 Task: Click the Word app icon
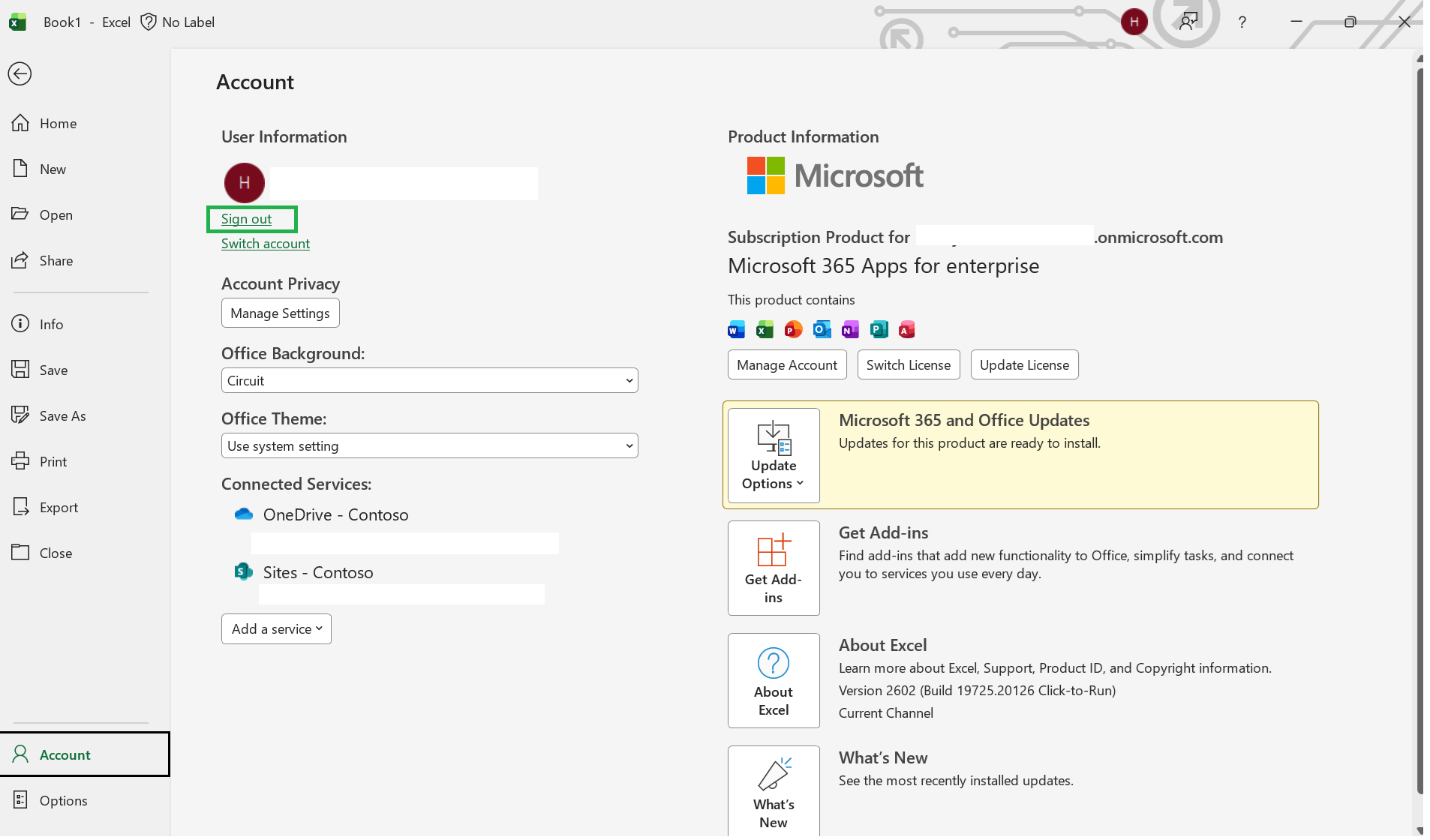737,329
